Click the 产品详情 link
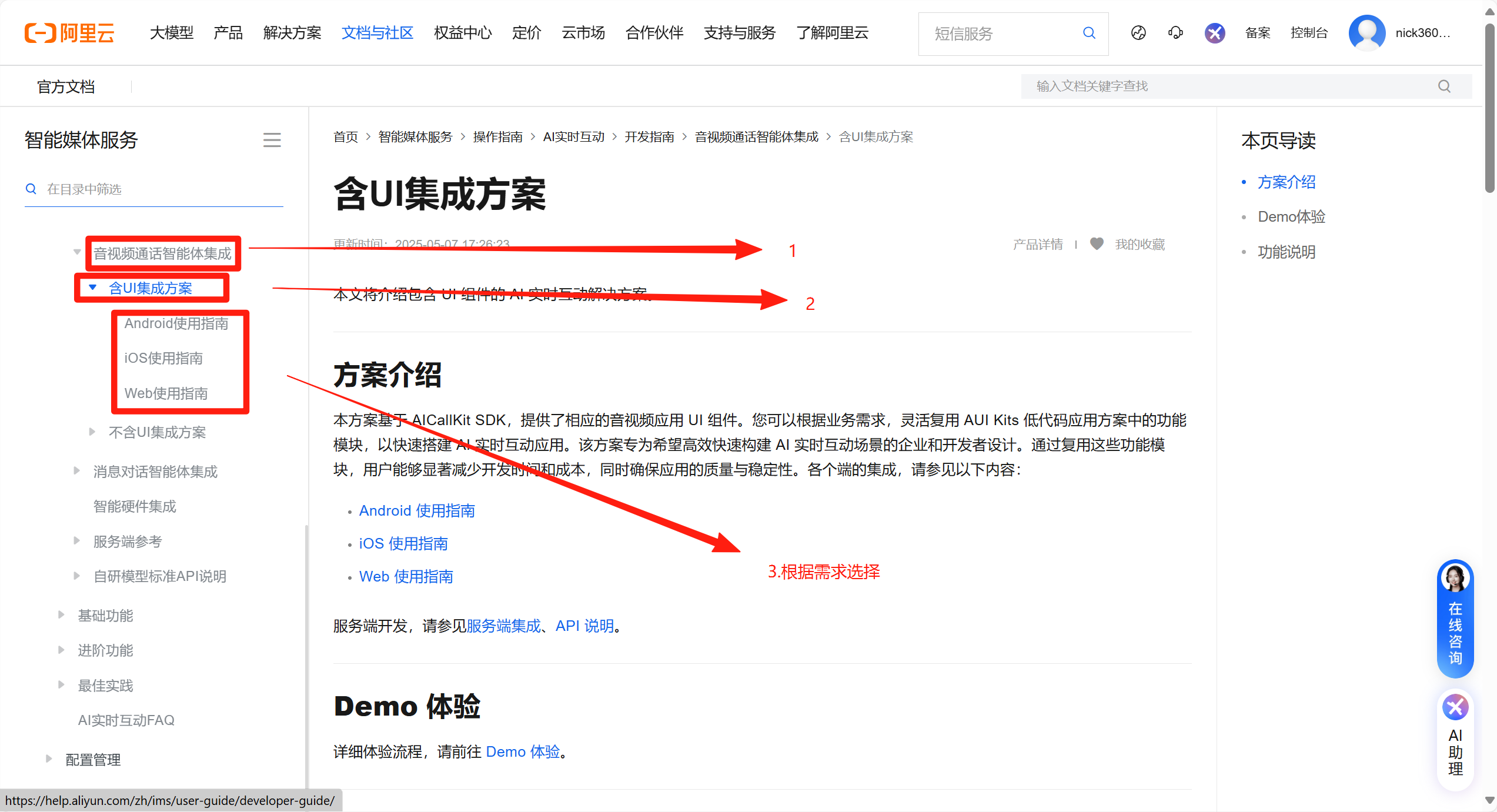 click(1038, 244)
